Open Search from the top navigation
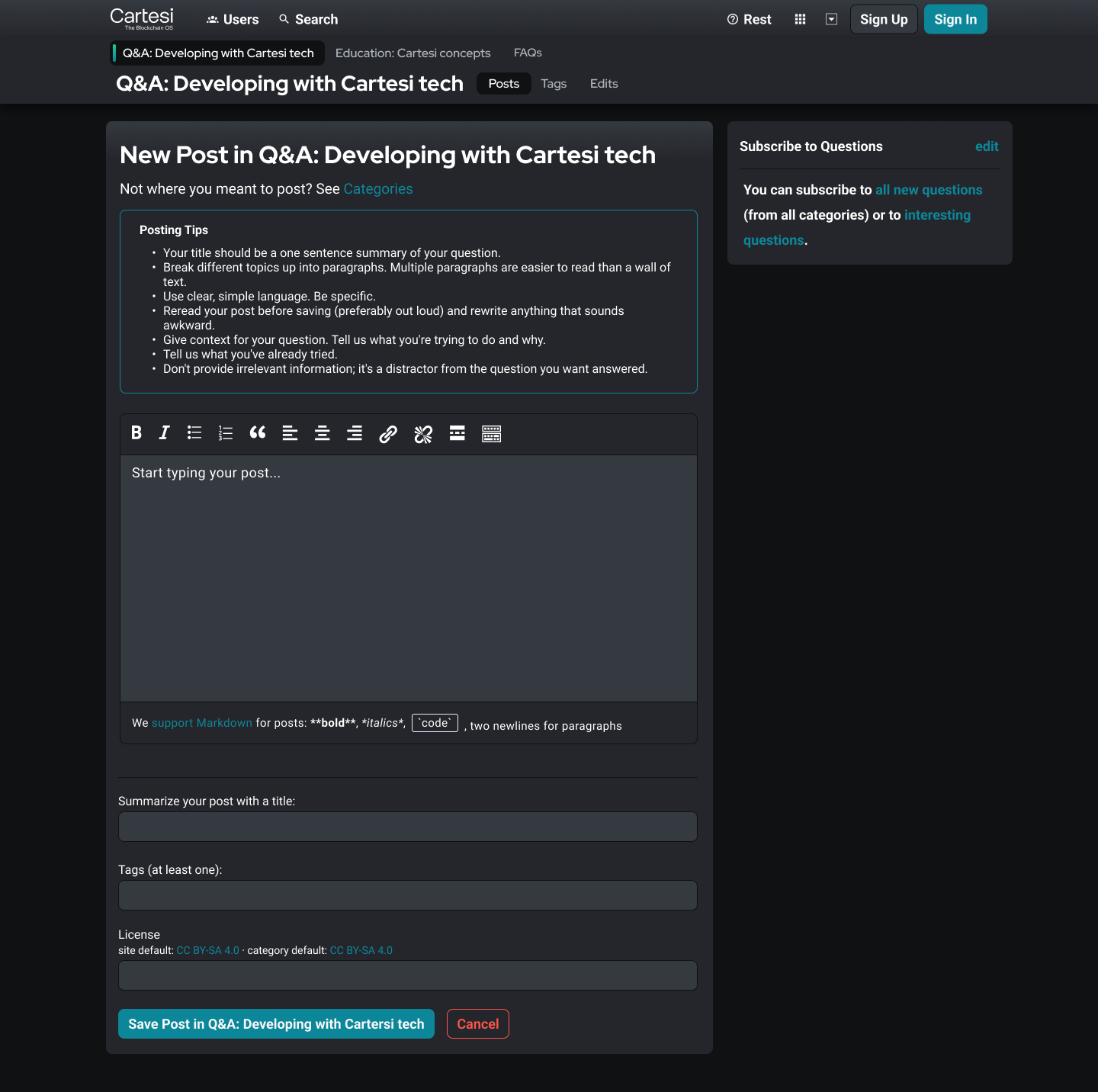The image size is (1098, 1092). pos(308,19)
